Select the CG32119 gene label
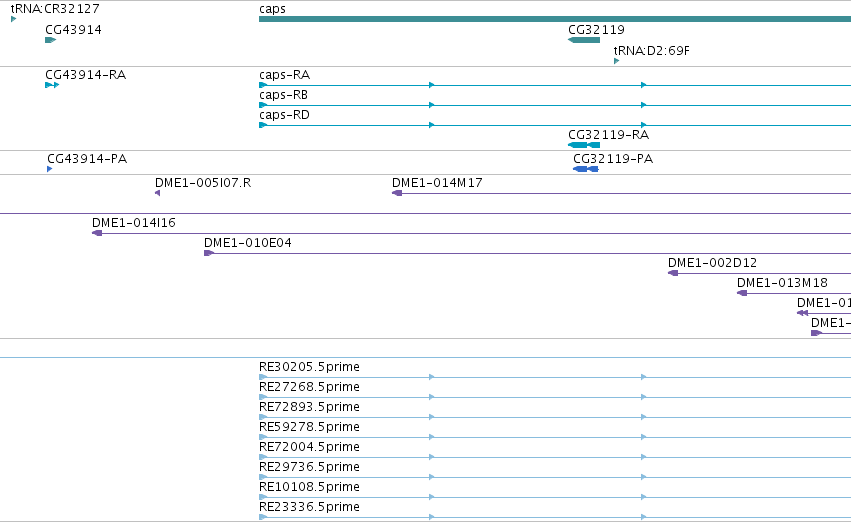This screenshot has width=851, height=522. (596, 29)
